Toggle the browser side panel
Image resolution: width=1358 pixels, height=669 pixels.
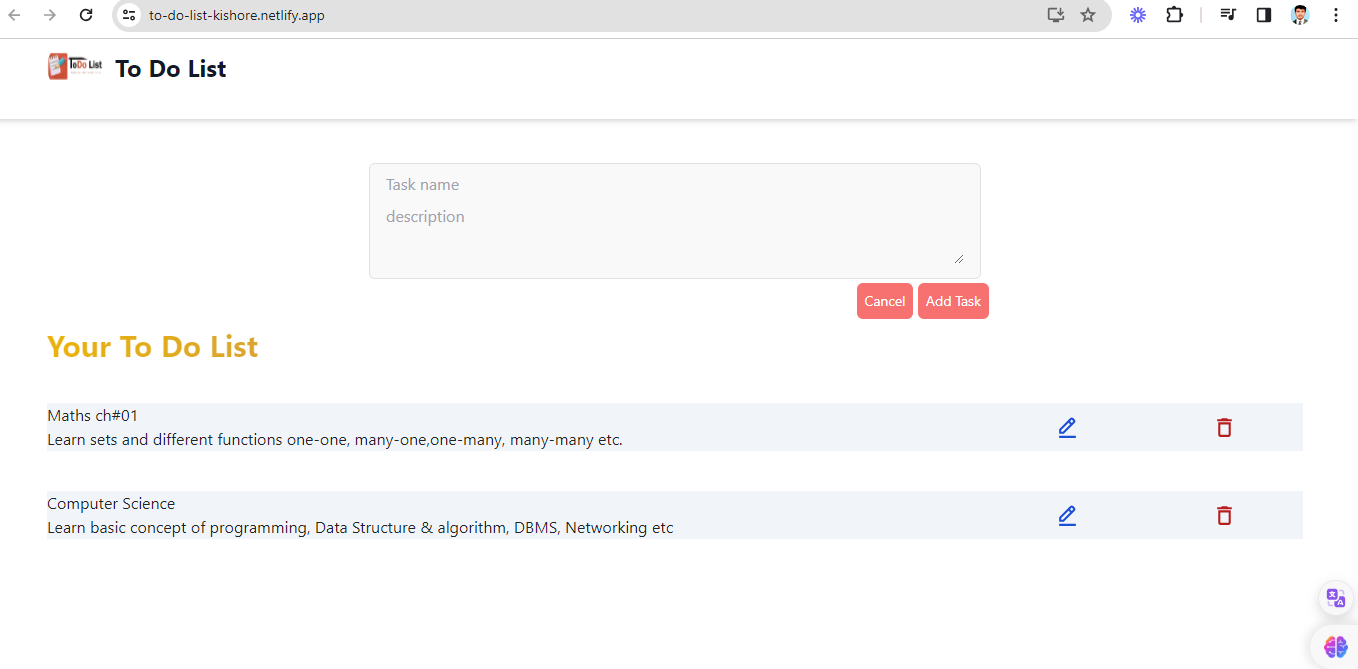tap(1264, 15)
